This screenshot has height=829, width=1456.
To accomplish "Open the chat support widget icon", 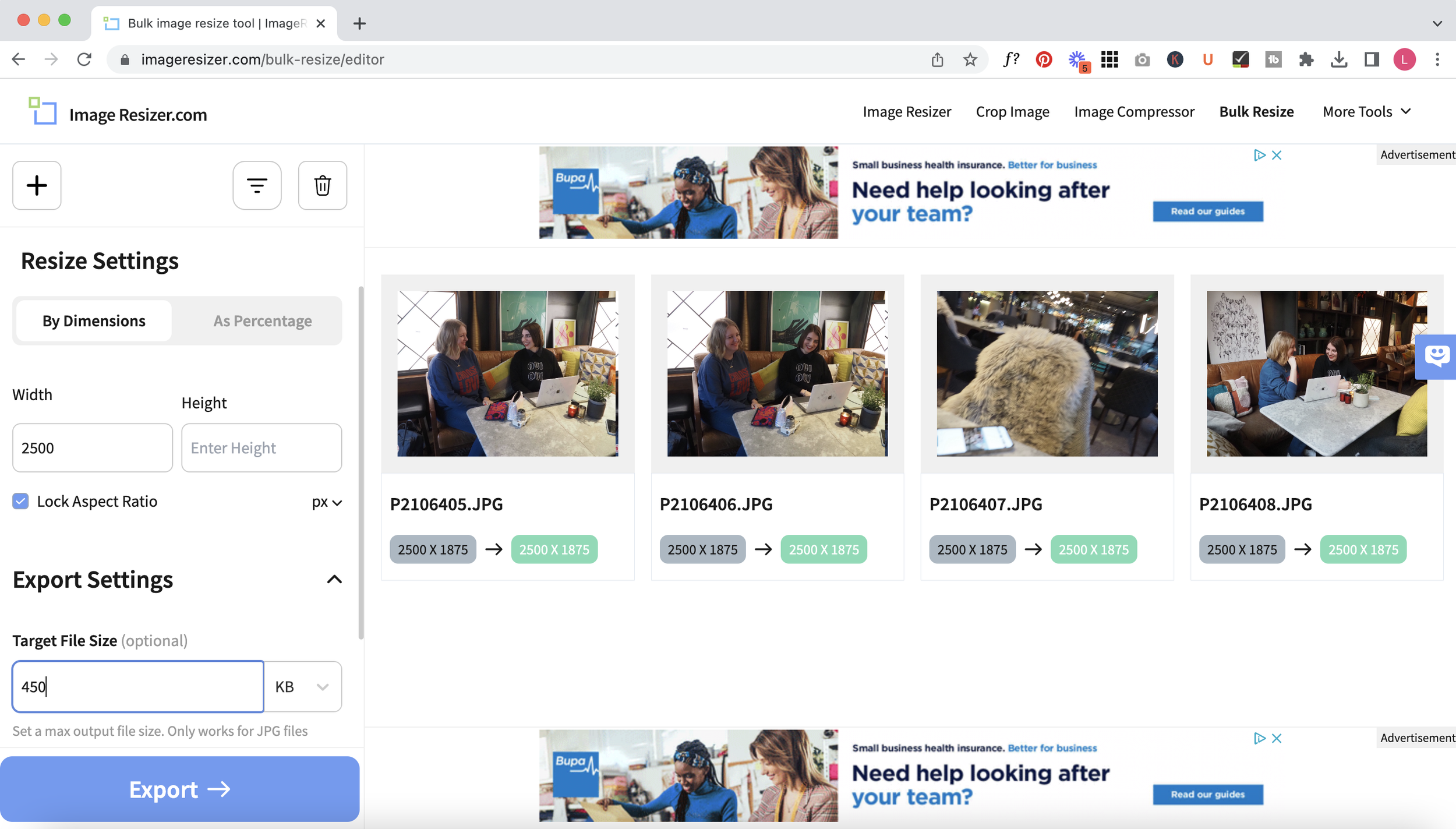I will (x=1437, y=356).
